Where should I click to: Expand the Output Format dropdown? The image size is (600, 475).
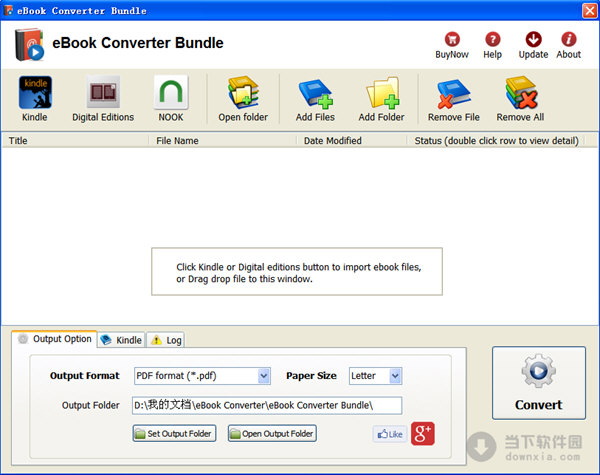pos(264,376)
